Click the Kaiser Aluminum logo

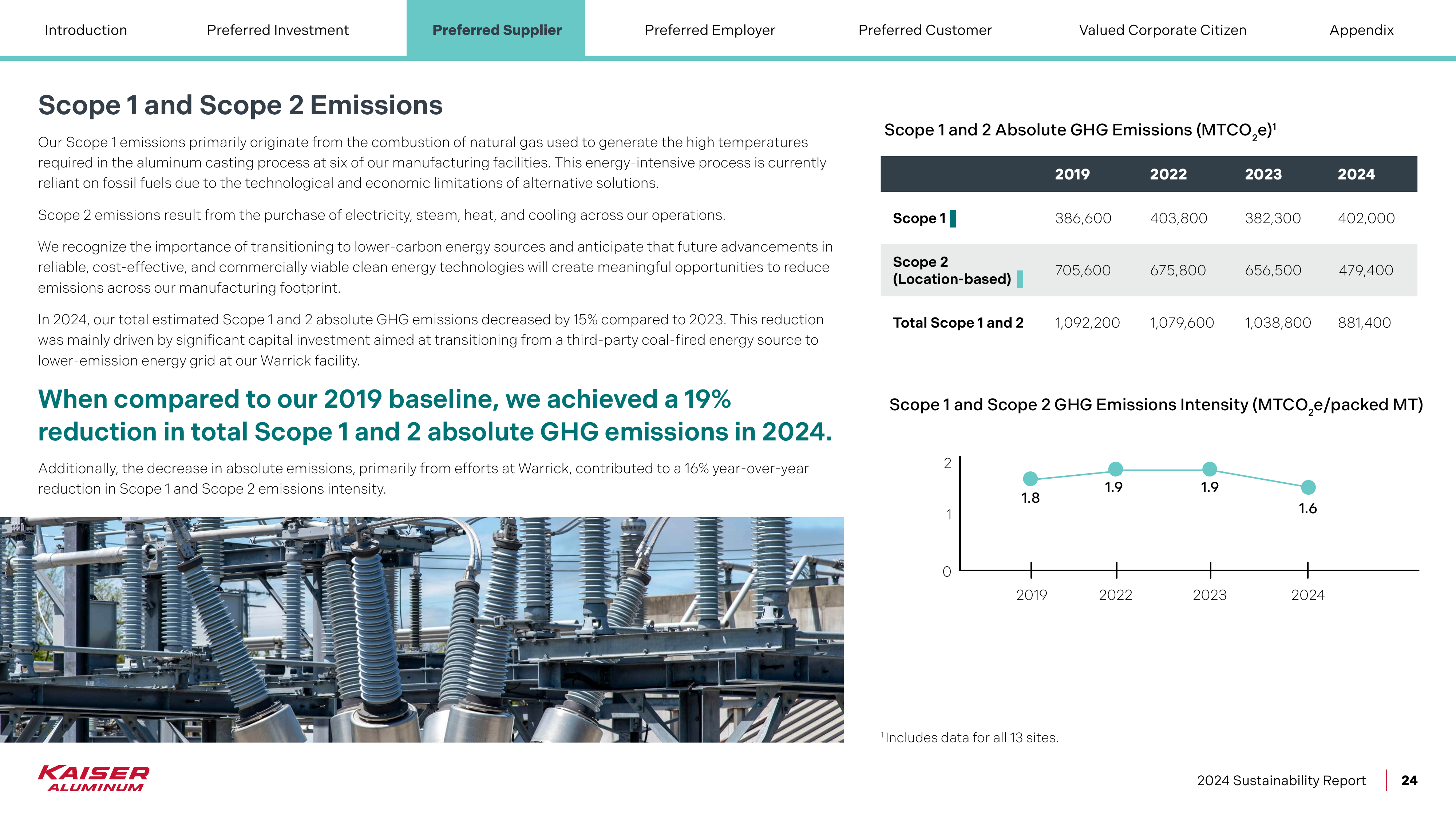94,778
